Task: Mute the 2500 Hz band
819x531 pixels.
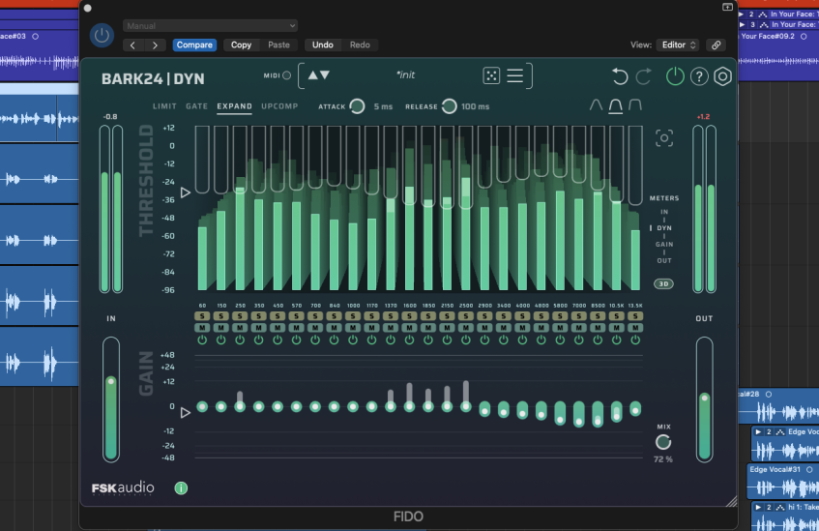Action: (466, 328)
